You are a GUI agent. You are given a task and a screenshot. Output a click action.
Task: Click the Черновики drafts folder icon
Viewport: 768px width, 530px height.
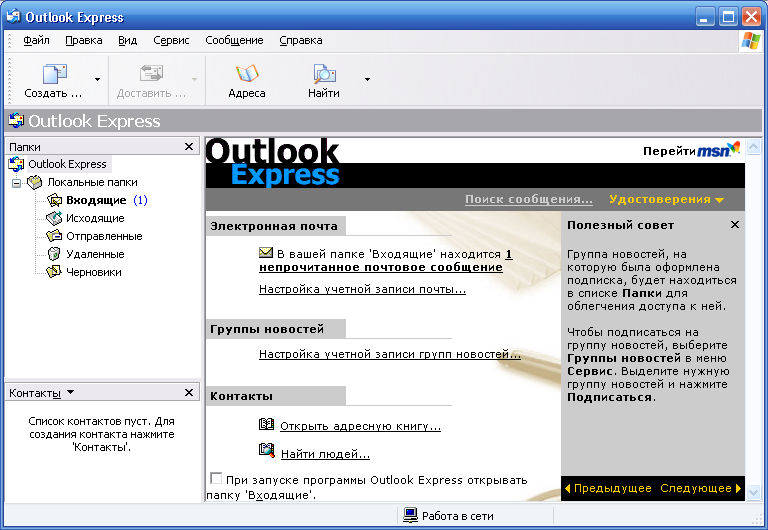(x=54, y=272)
